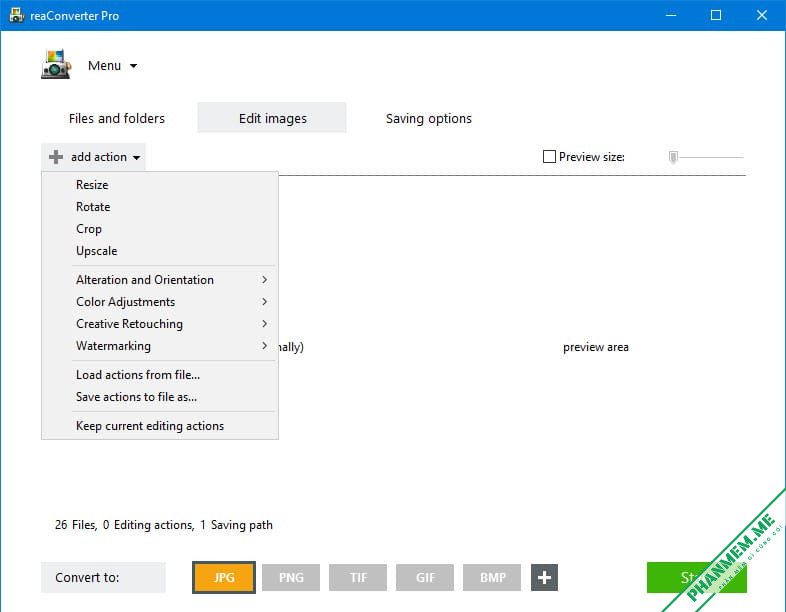Image resolution: width=786 pixels, height=612 pixels.
Task: Click the reaConverter camera logo icon
Action: click(56, 64)
